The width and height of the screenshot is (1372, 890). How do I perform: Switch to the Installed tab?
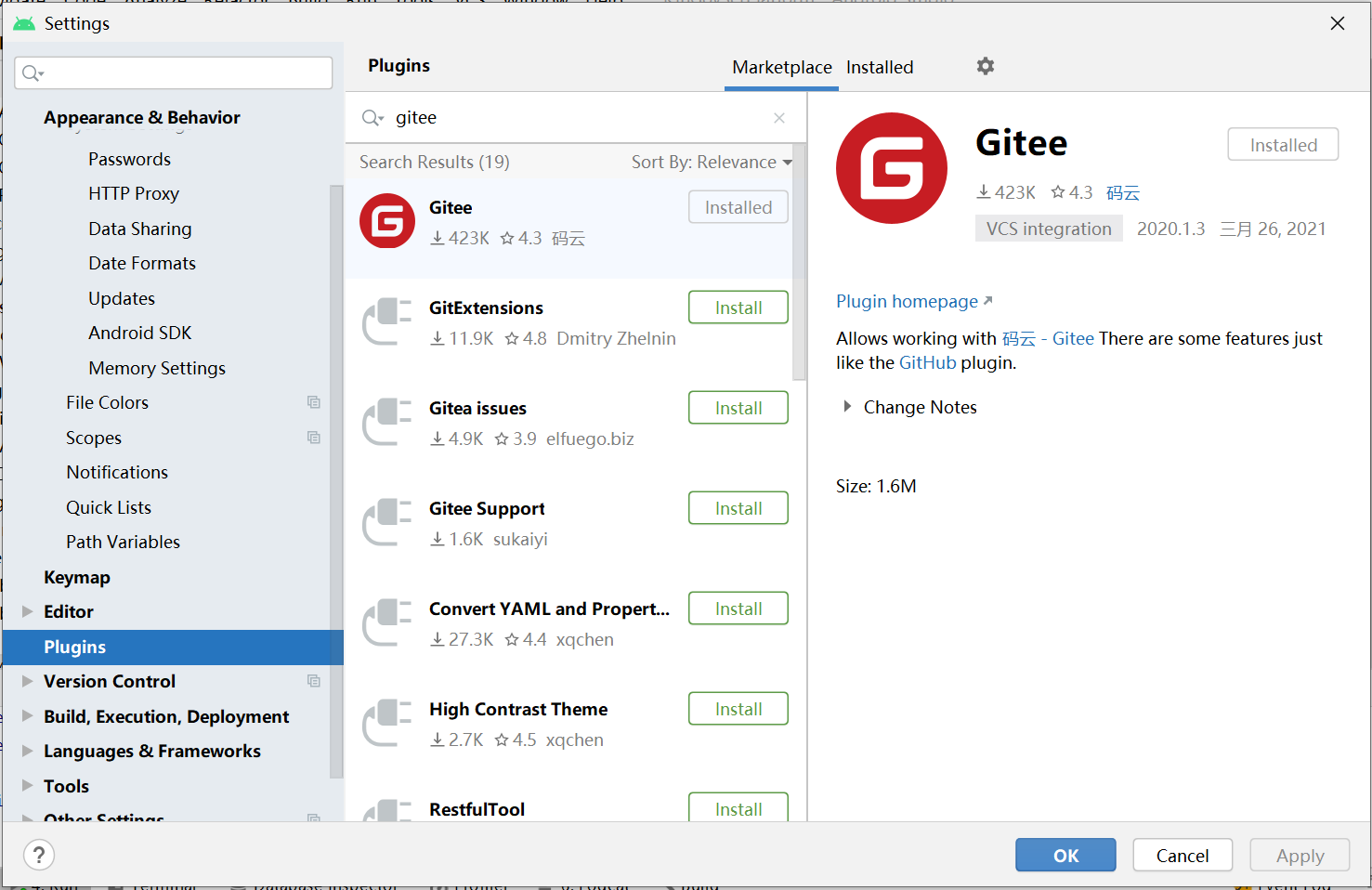point(880,68)
